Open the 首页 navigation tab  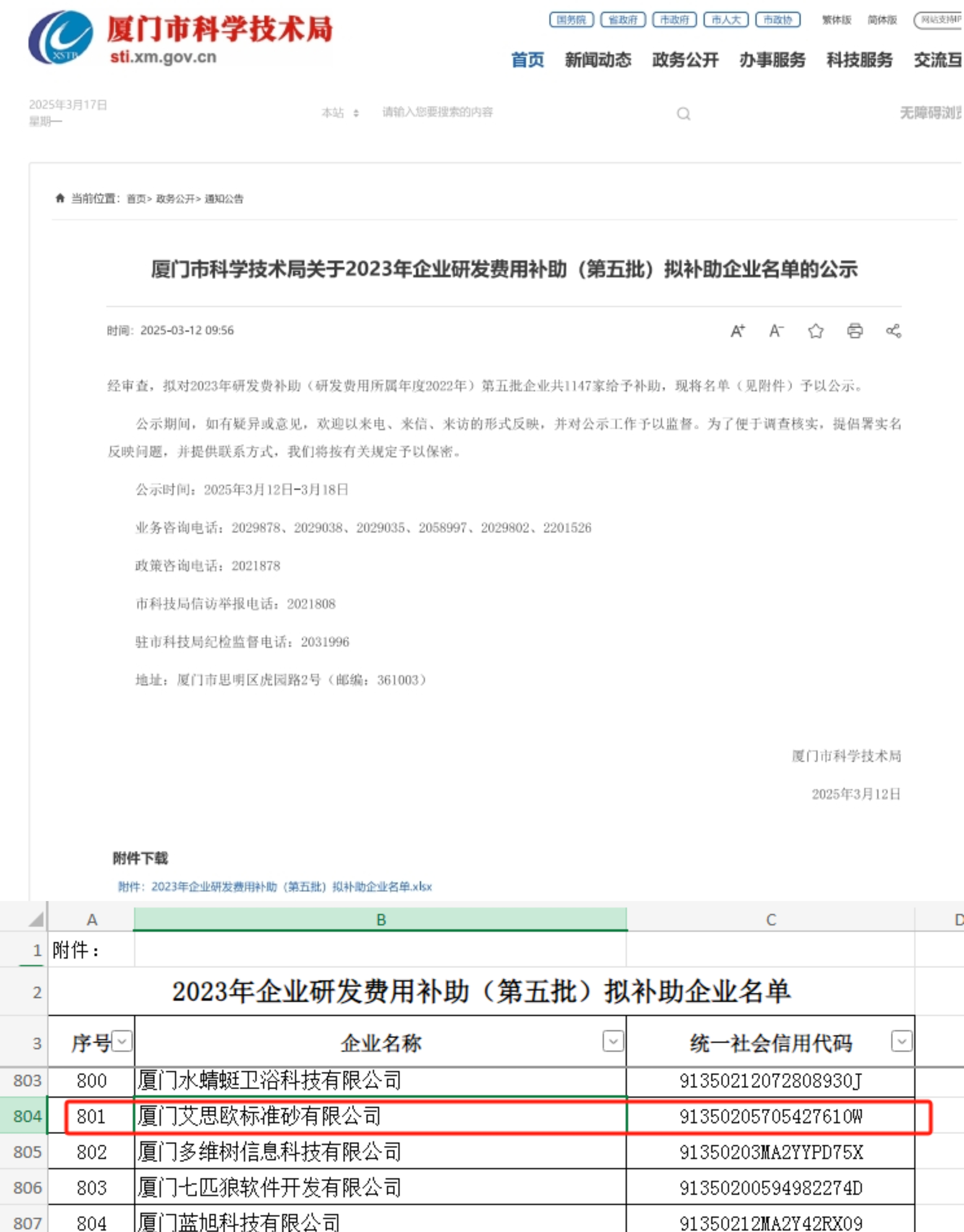tap(528, 60)
